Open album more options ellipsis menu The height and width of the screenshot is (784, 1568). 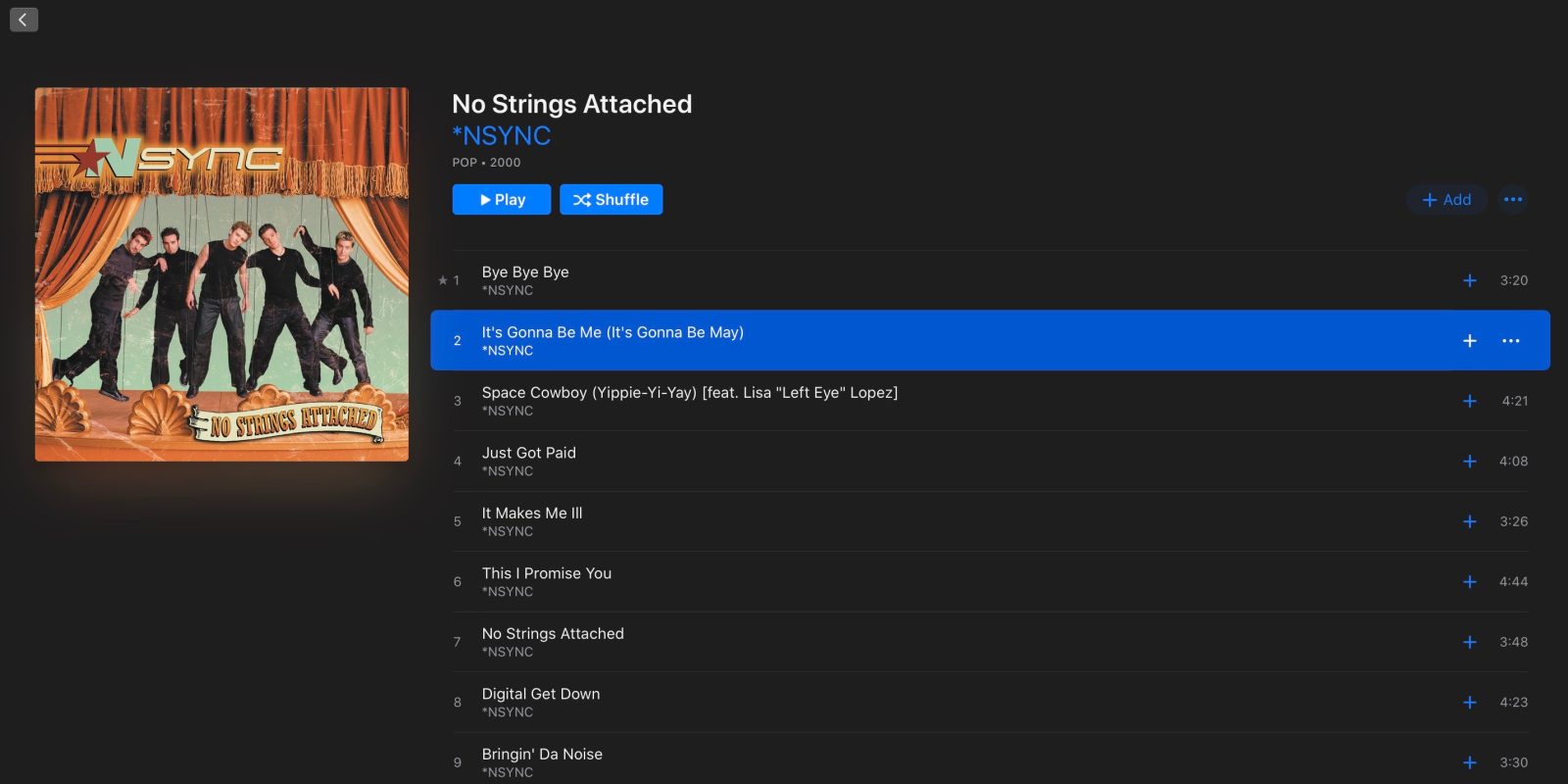click(1513, 200)
